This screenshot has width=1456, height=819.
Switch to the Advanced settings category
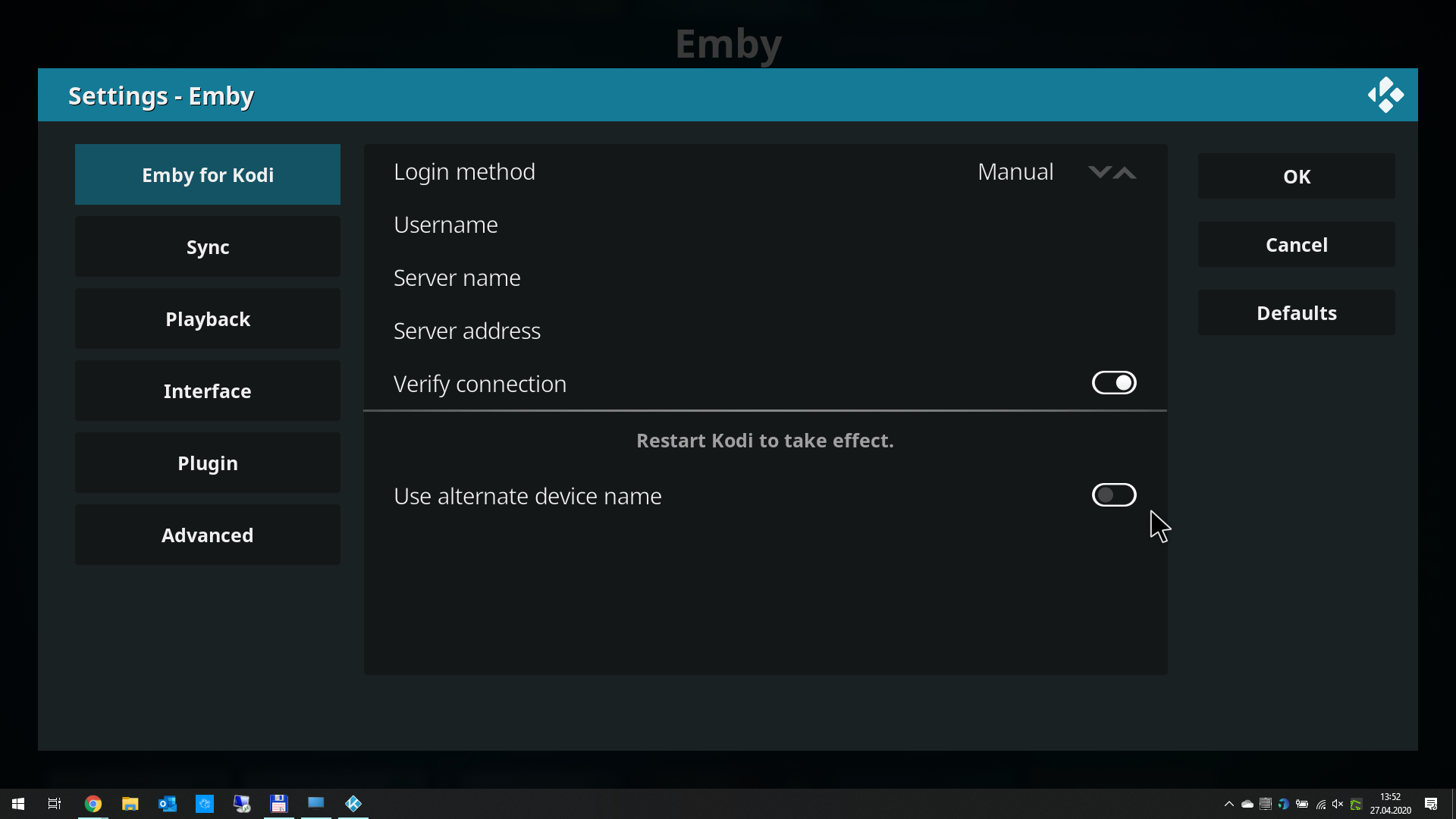(x=208, y=535)
